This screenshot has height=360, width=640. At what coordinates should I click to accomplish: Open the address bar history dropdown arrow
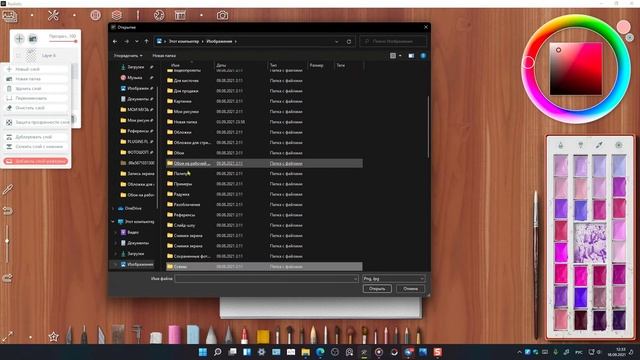coord(337,42)
